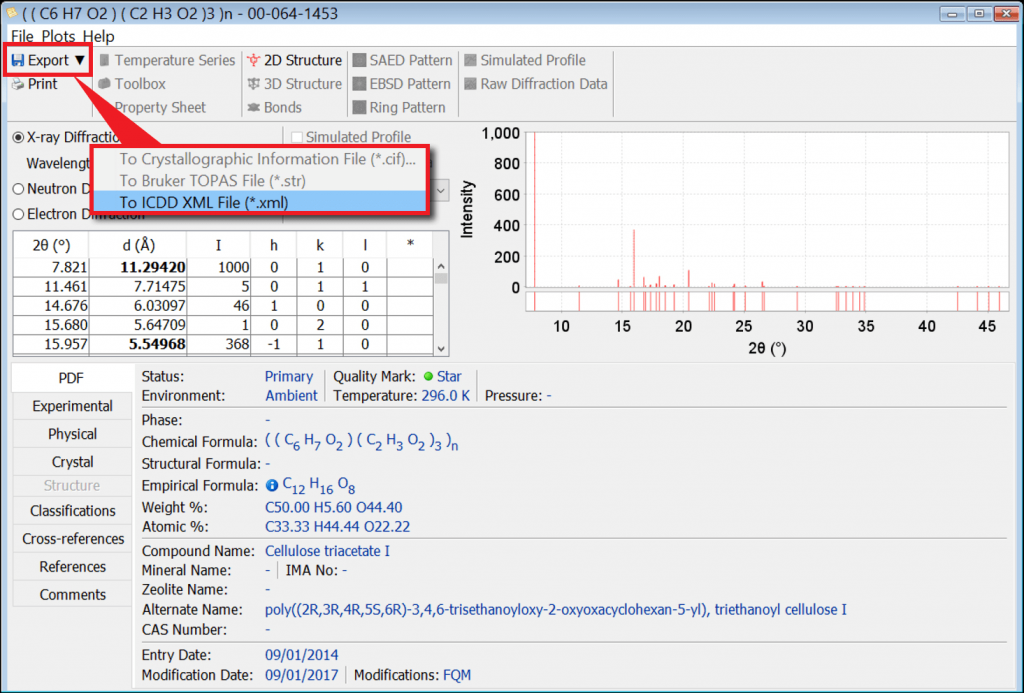Select the Neutron Diffraction radio button
This screenshot has width=1024, height=693.
[18, 189]
